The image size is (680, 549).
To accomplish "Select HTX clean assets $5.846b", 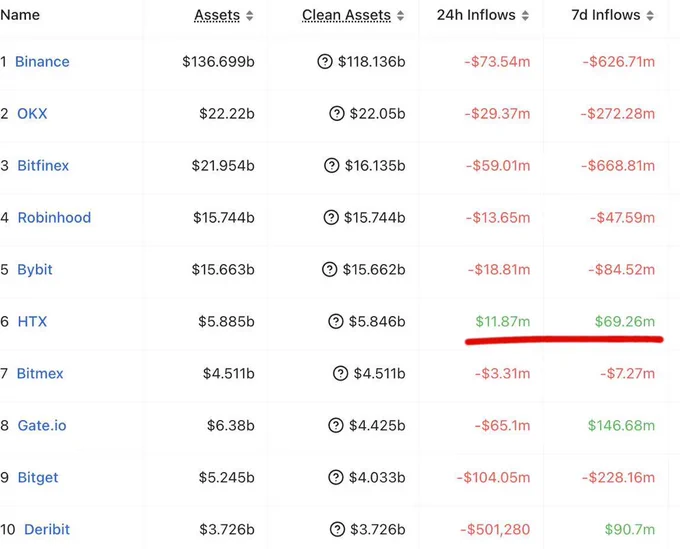I will (377, 321).
